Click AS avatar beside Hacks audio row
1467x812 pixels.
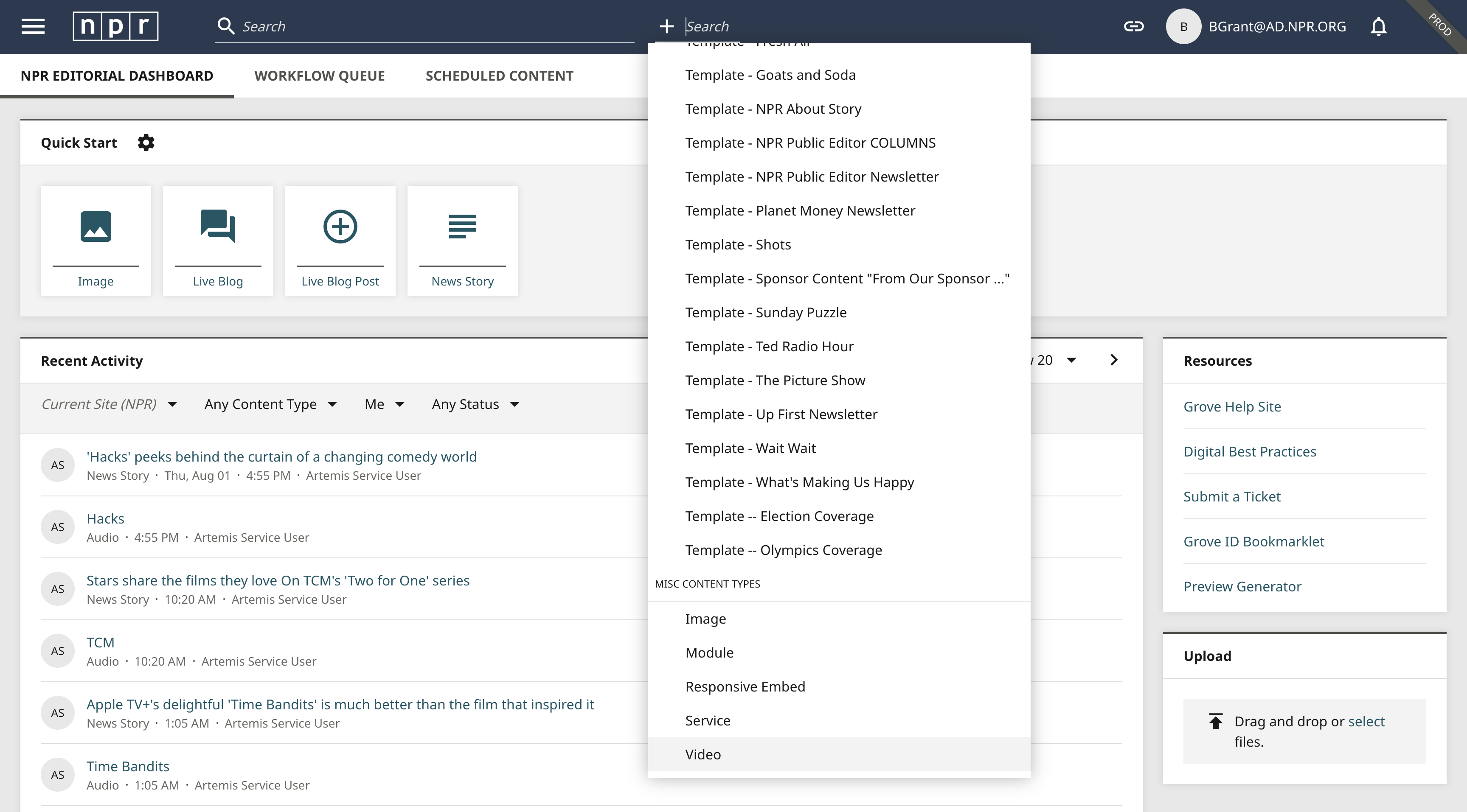pos(58,527)
